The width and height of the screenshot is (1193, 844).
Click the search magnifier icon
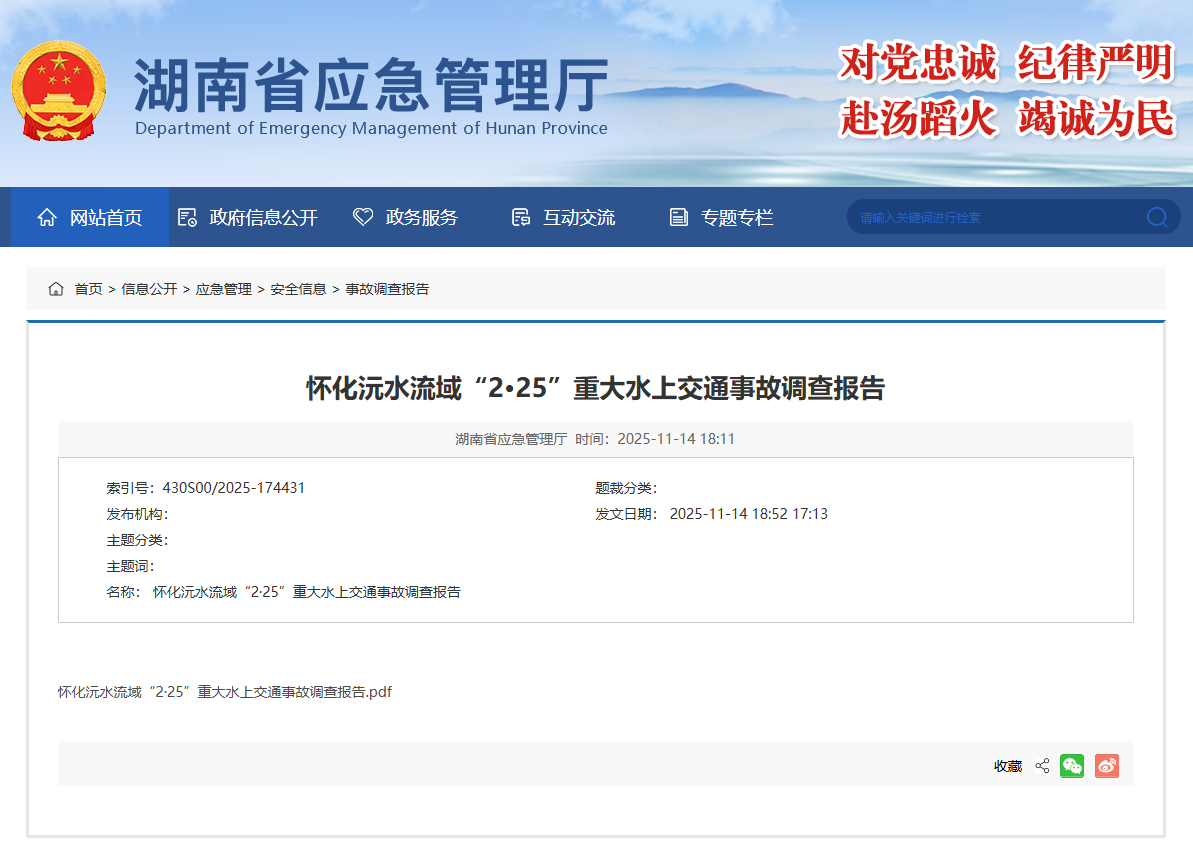pos(1156,217)
